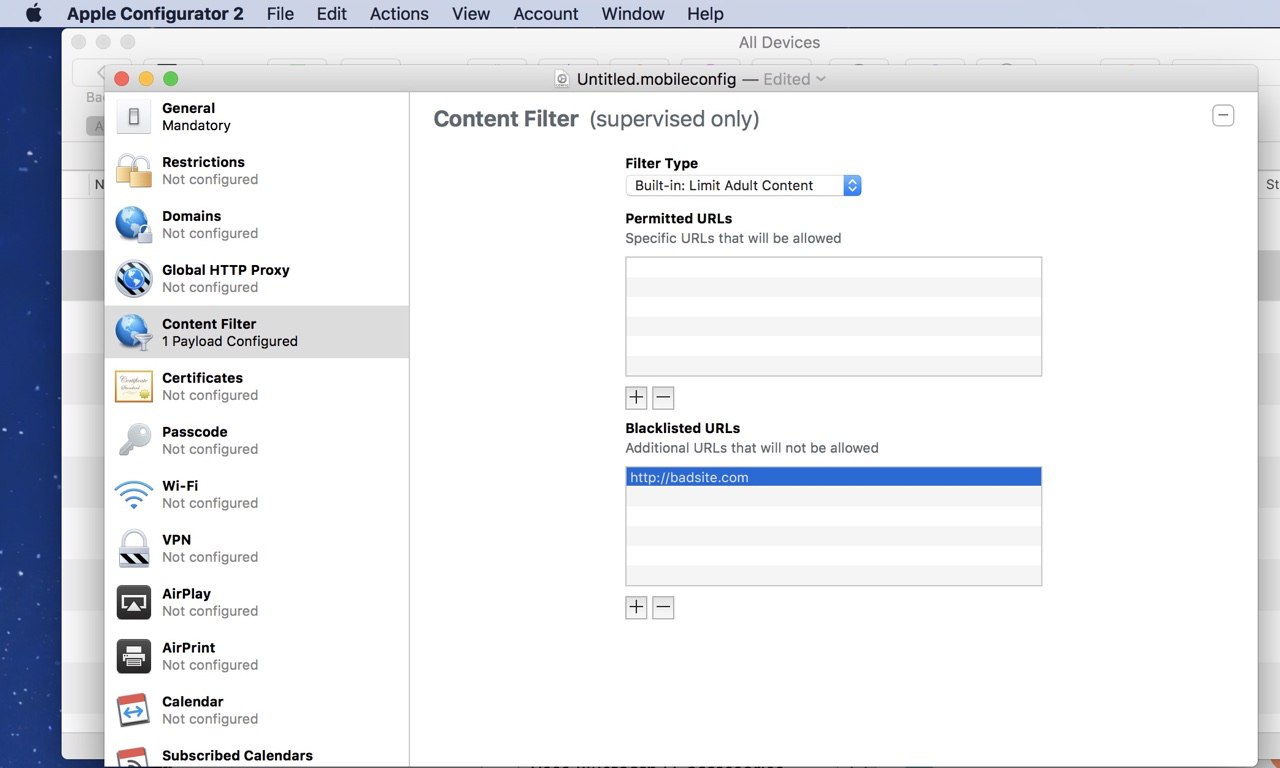Open the Domains globe icon

[x=133, y=224]
